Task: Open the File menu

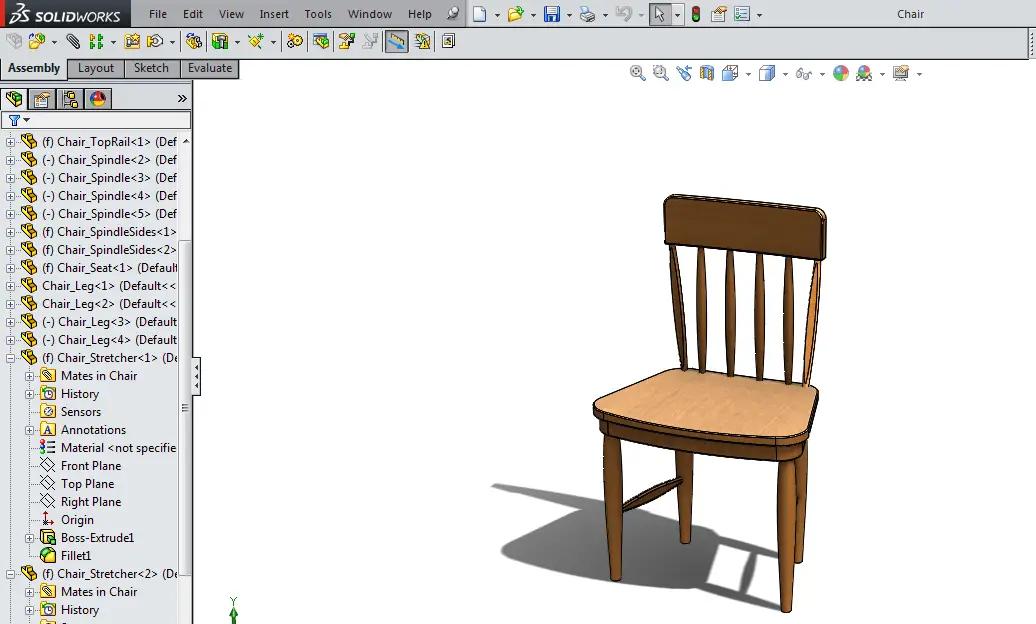Action: click(x=158, y=14)
